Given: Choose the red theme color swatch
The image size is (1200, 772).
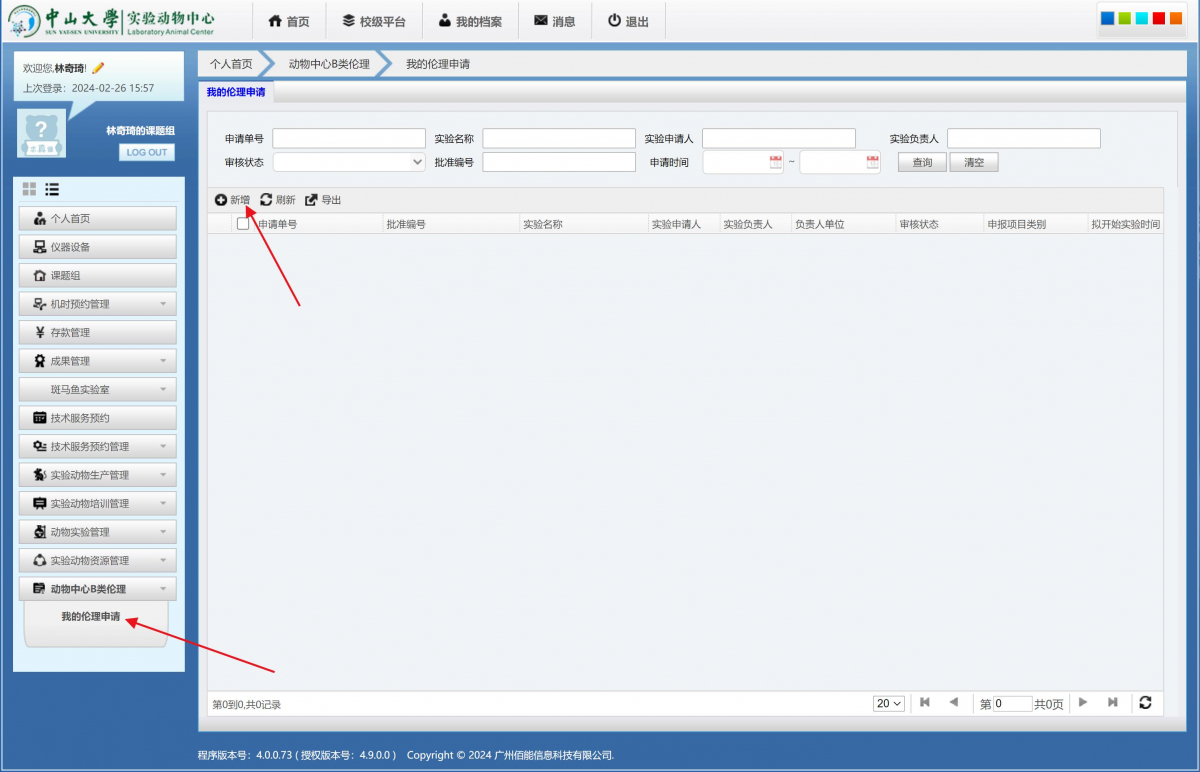Looking at the screenshot, I should (1158, 18).
